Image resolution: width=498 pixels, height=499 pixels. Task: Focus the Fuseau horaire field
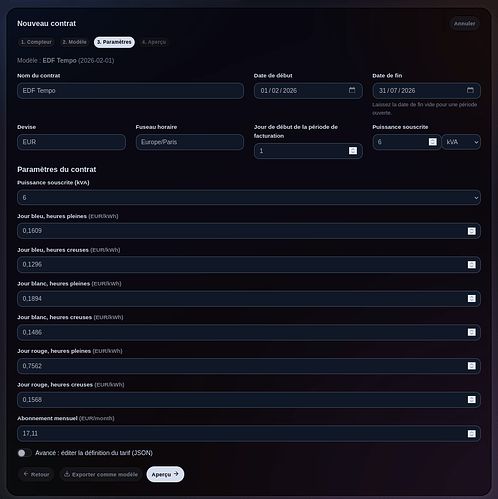point(190,142)
